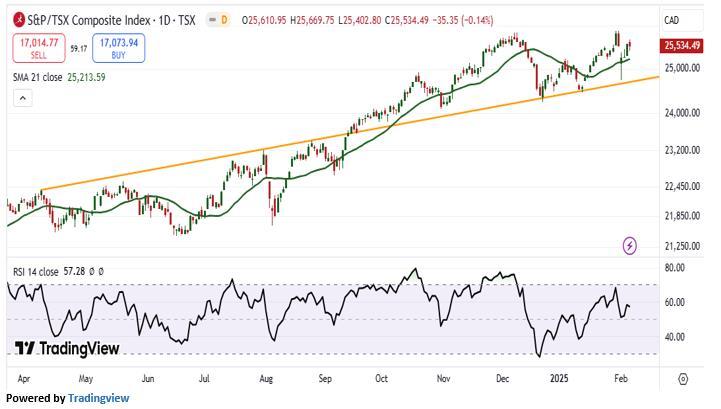Viewport: 721px width, 409px height.
Task: Click the 21,250.00 price axis label
Action: 682,246
